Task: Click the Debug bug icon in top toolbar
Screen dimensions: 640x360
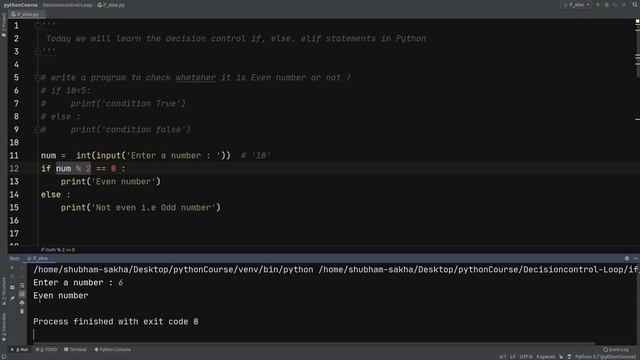Action: tap(607, 5)
